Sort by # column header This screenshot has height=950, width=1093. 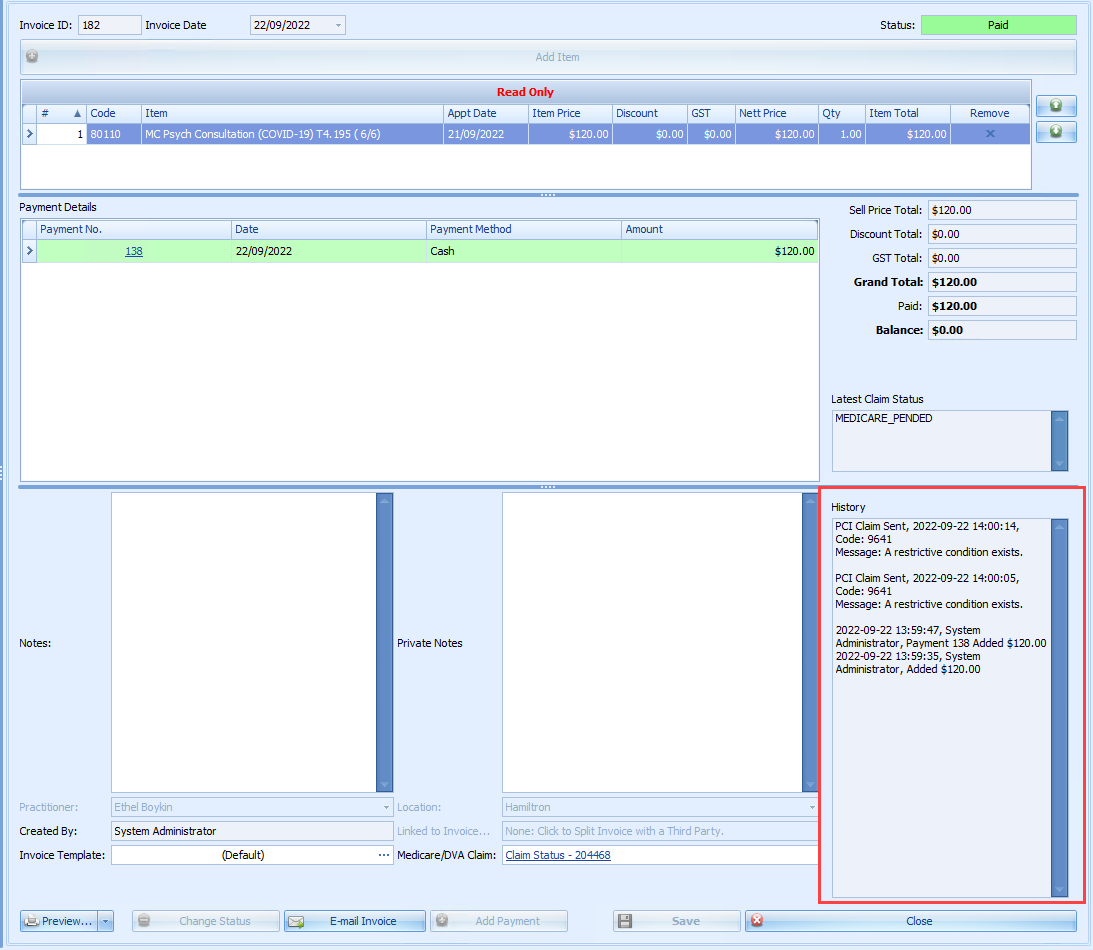(x=61, y=113)
